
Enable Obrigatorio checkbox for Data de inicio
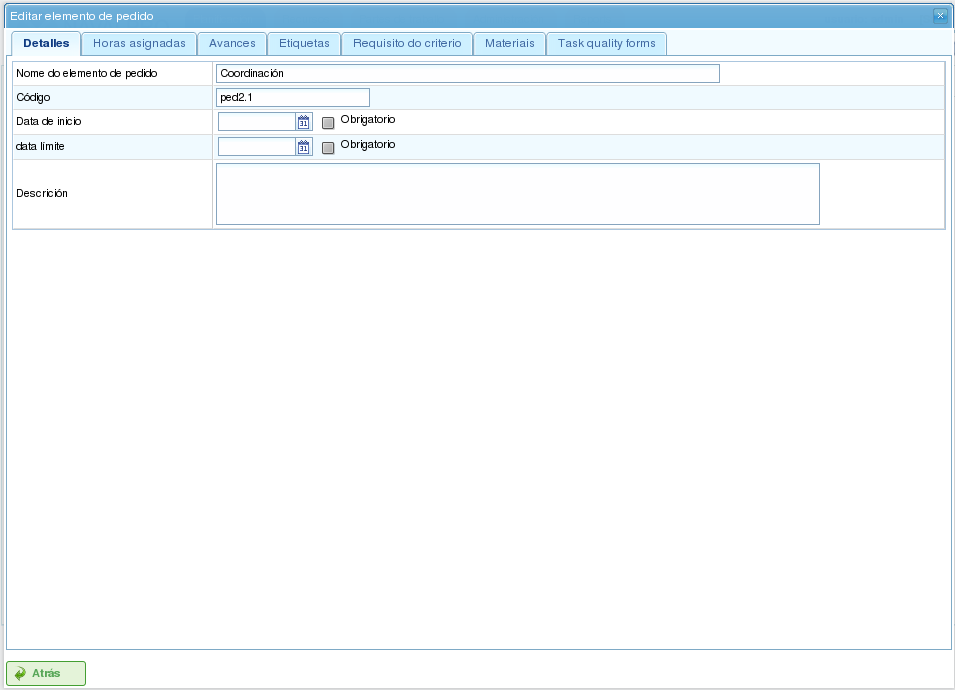pyautogui.click(x=328, y=123)
